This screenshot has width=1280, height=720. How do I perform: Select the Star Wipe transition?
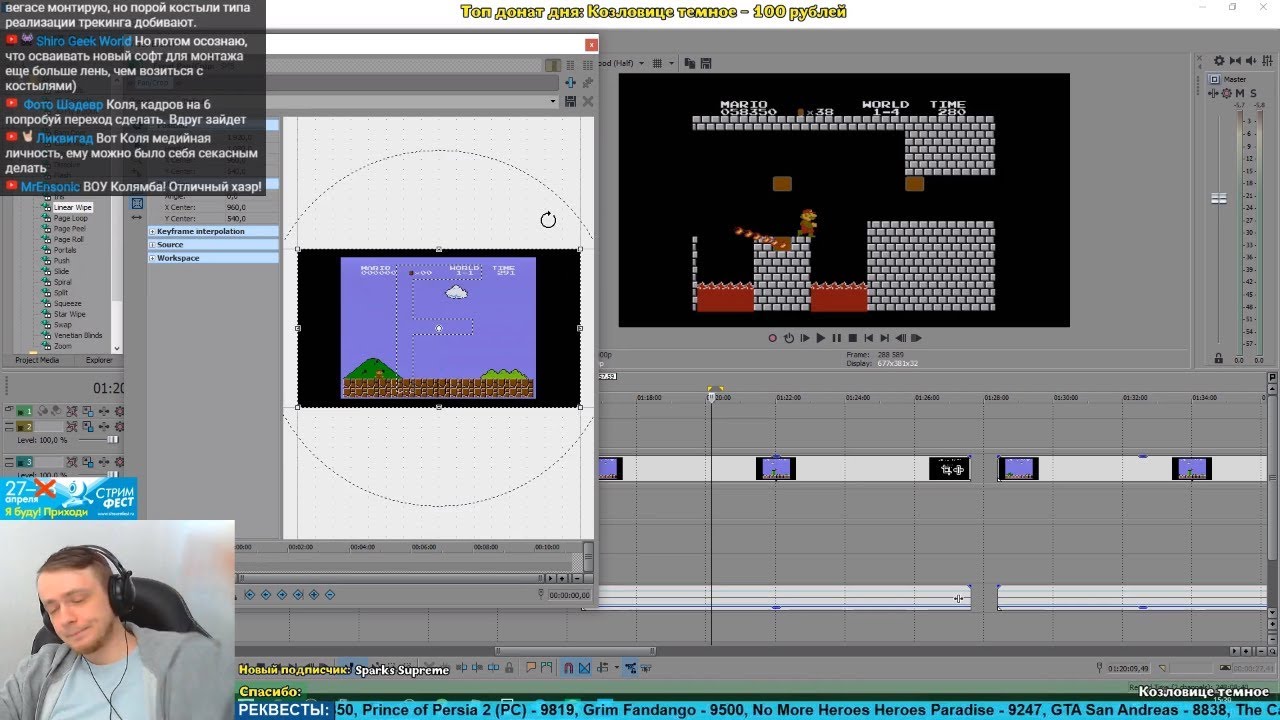coord(69,314)
